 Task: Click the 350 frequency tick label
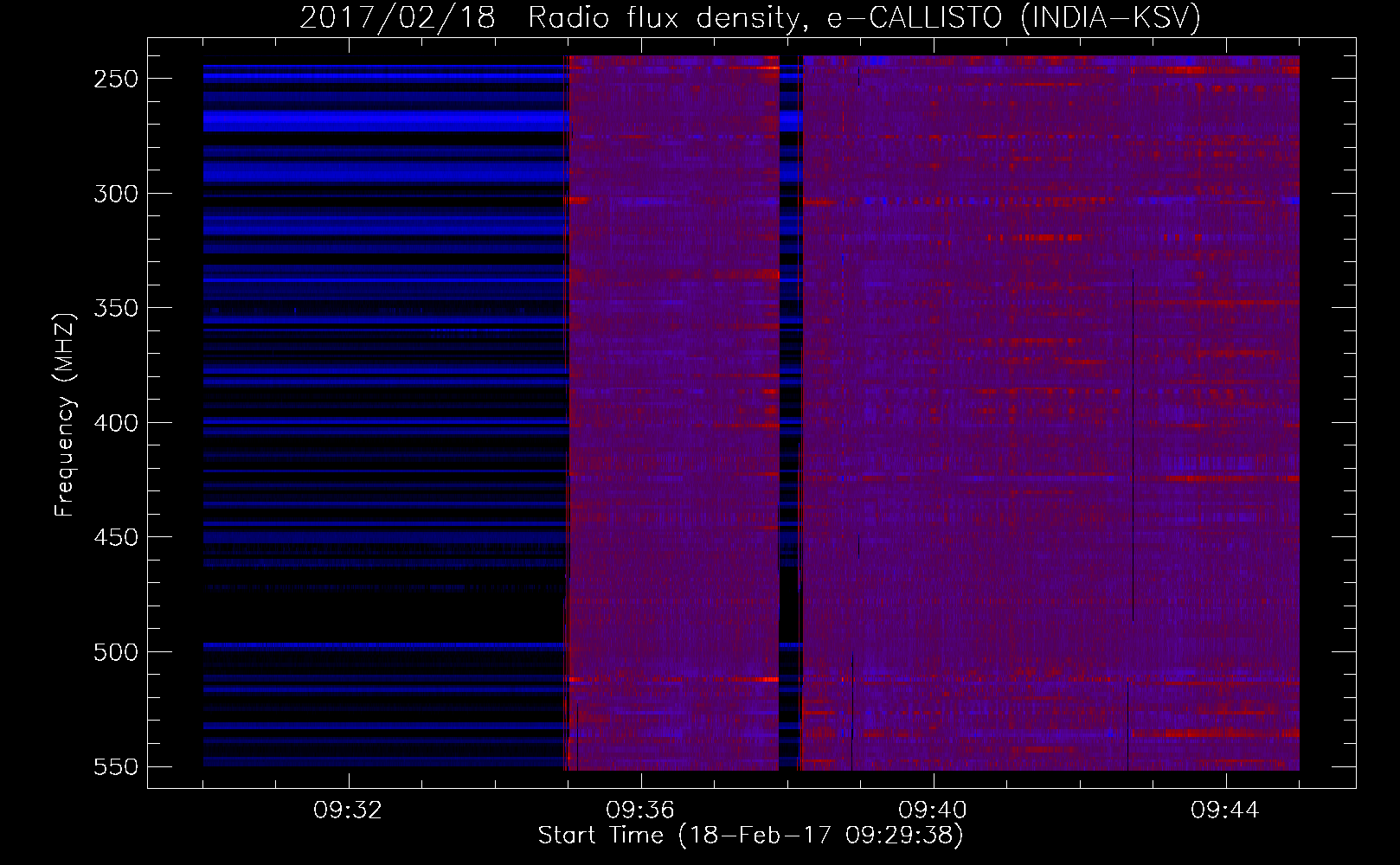[116, 308]
